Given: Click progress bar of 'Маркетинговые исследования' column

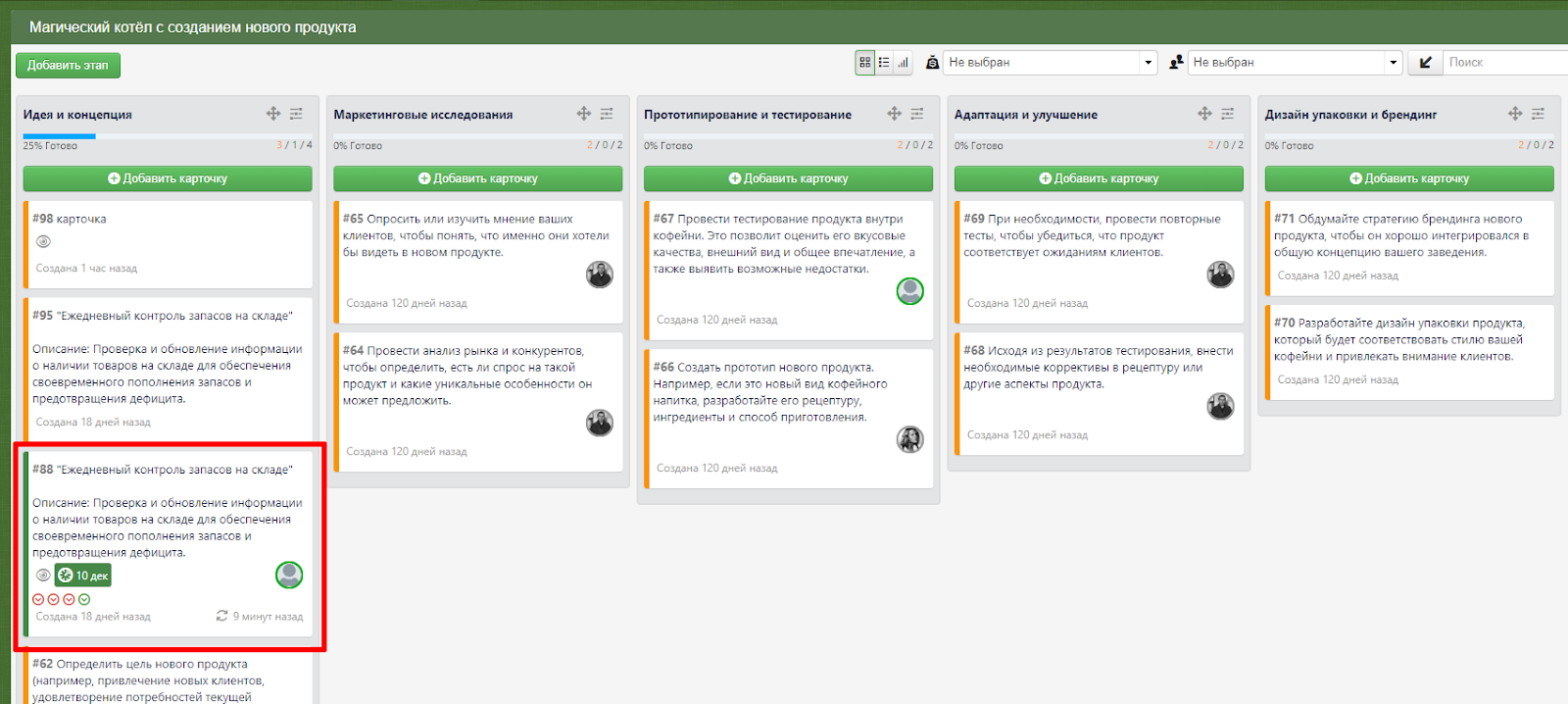Looking at the screenshot, I should click(x=477, y=136).
